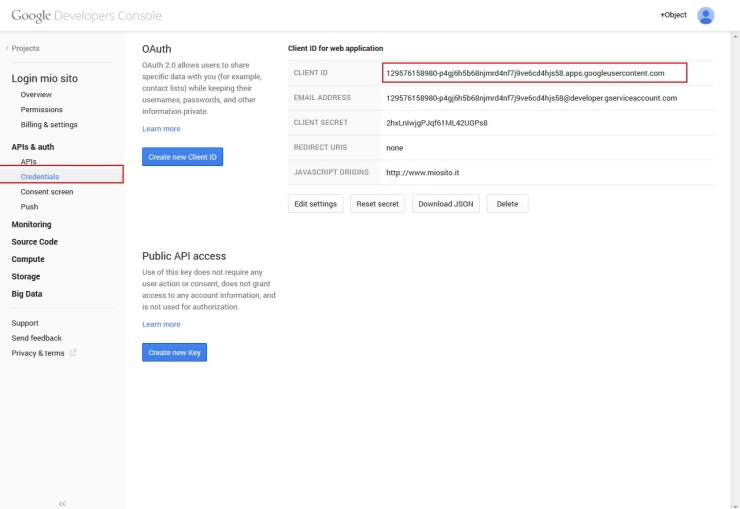740x509 pixels.
Task: Click the external link icon beside Privacy & terms
Action: pos(73,353)
